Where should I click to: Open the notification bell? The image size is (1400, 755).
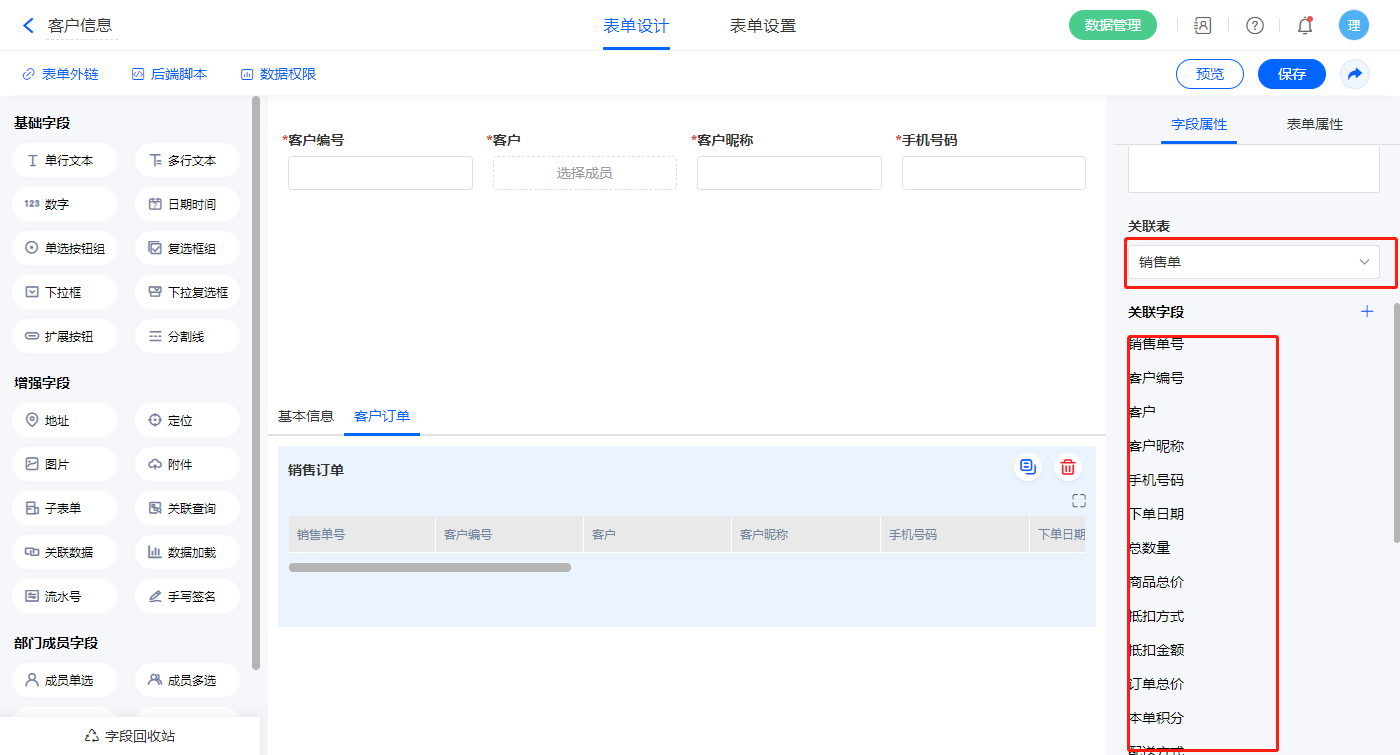click(x=1304, y=26)
